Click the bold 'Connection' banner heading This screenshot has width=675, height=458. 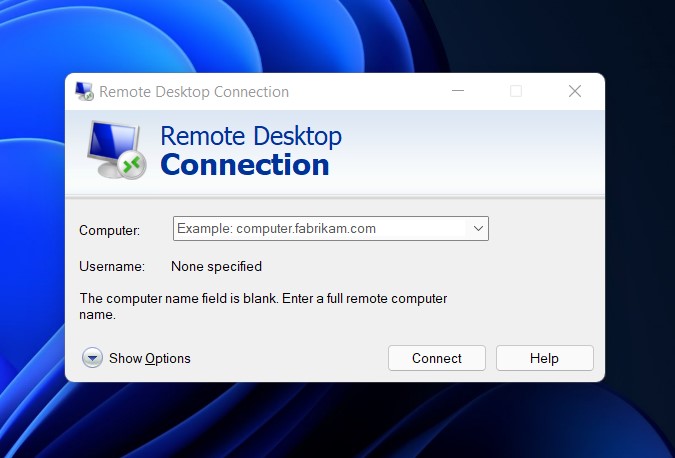pyautogui.click(x=245, y=165)
